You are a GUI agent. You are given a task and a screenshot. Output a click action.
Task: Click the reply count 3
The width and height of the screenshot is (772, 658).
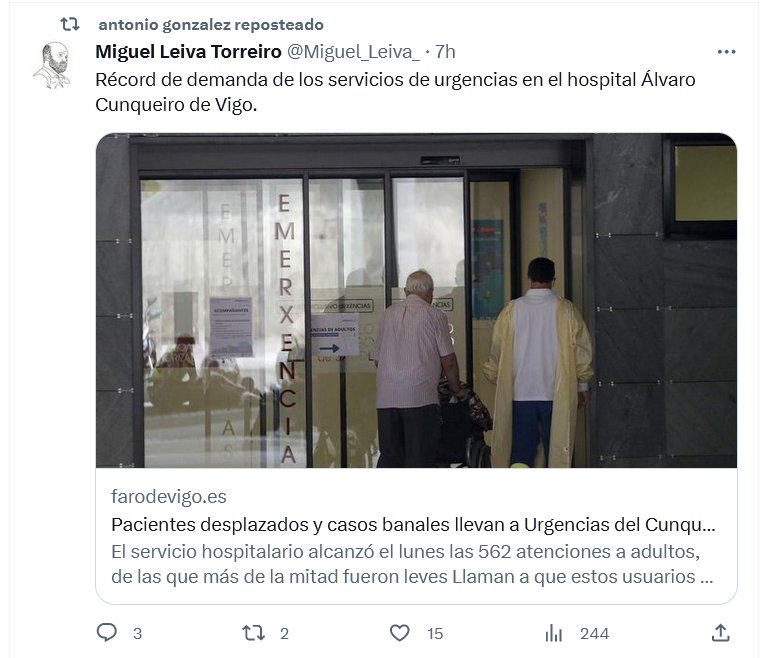point(137,633)
